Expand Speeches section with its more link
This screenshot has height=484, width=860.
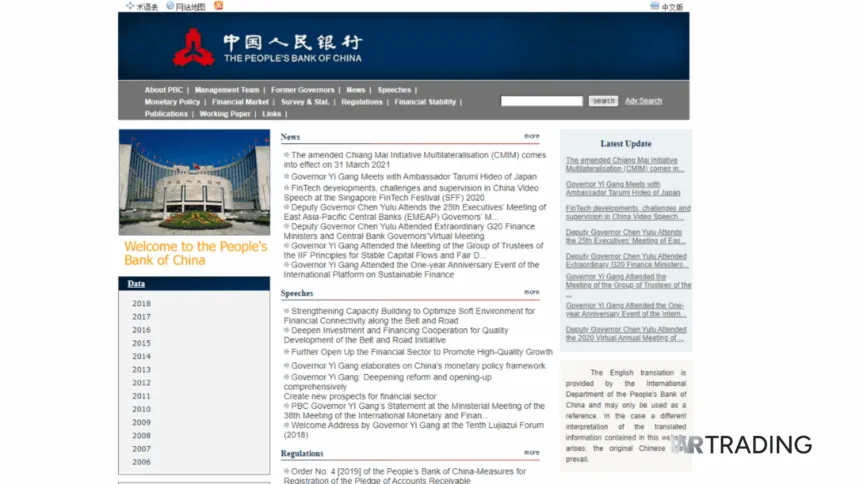[x=531, y=292]
